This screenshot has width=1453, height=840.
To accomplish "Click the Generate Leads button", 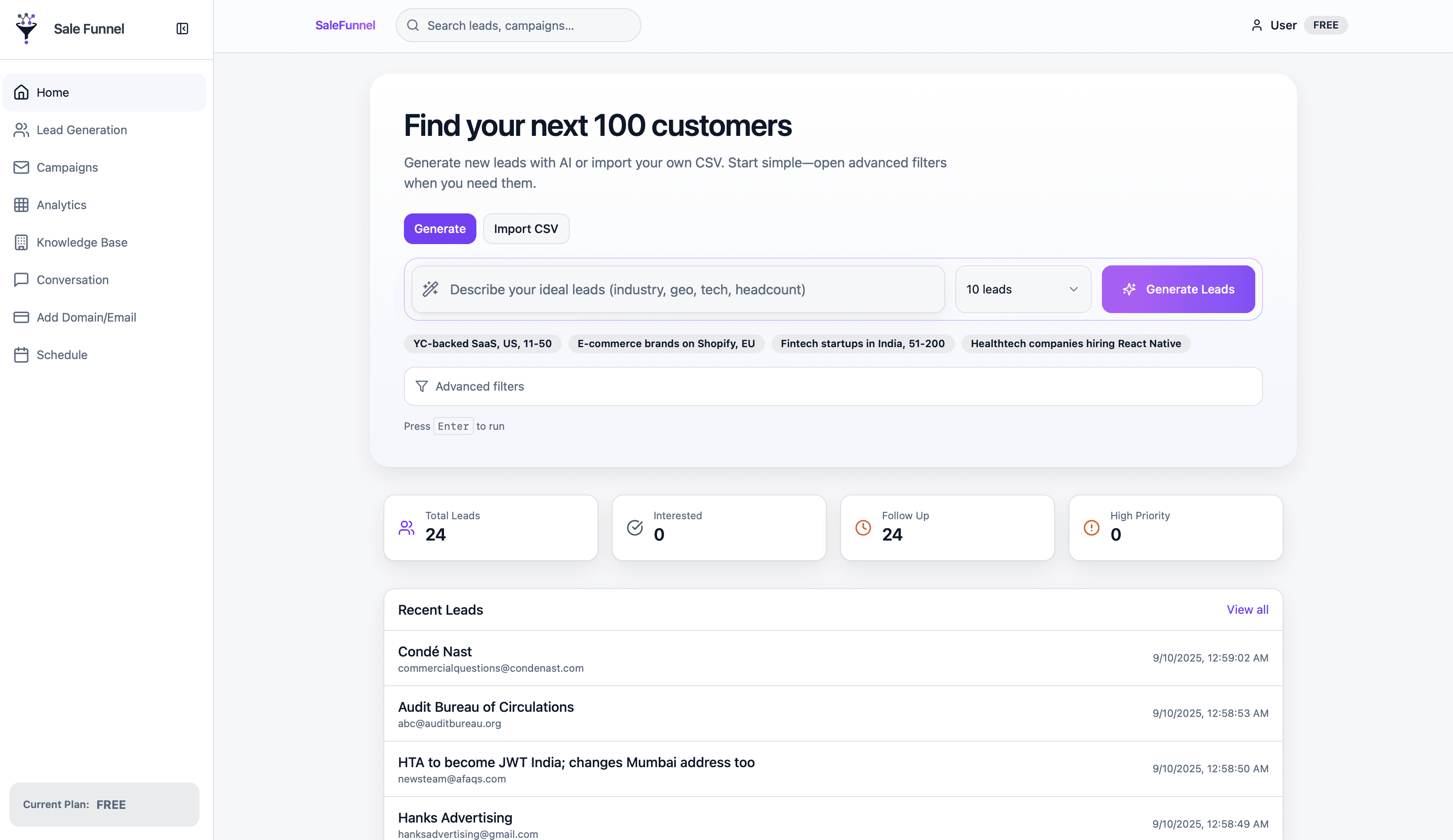I will point(1178,289).
